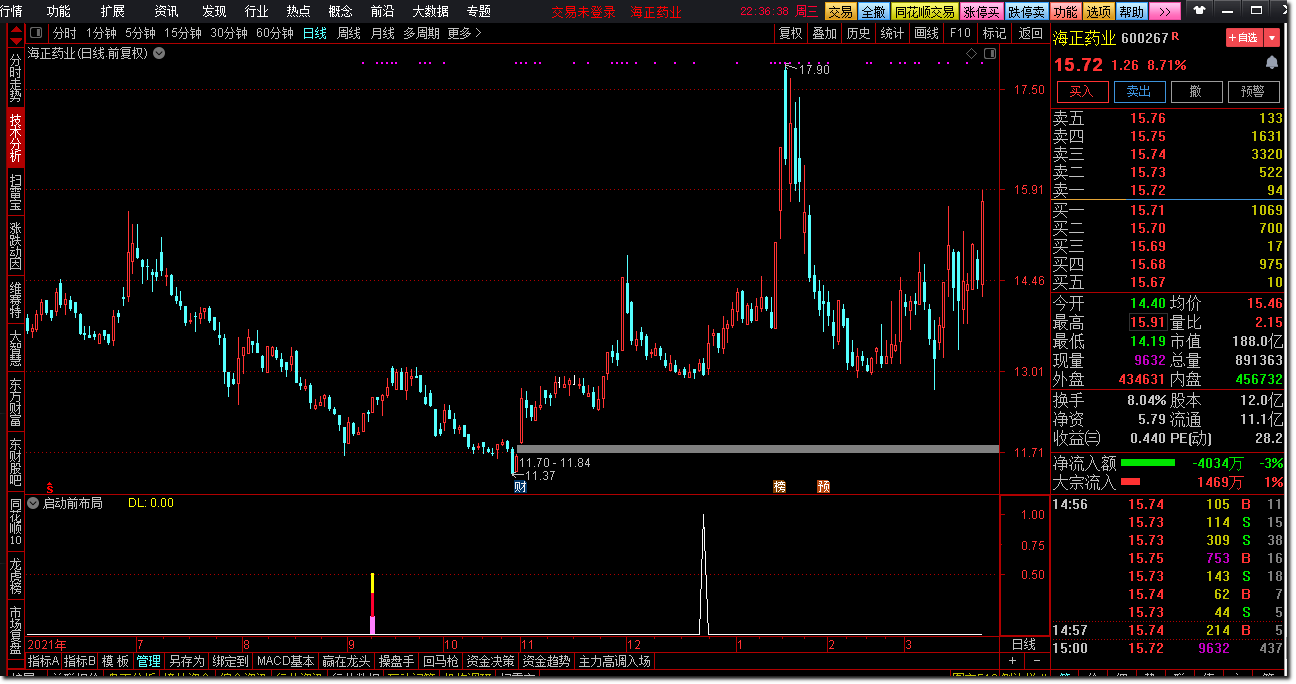Screen dimensions: 1296x684
Task: Click the 另存为 save-as item
Action: click(x=186, y=661)
